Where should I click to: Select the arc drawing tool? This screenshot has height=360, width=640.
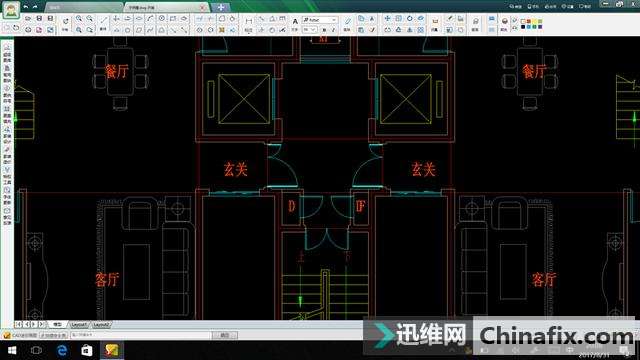150,18
